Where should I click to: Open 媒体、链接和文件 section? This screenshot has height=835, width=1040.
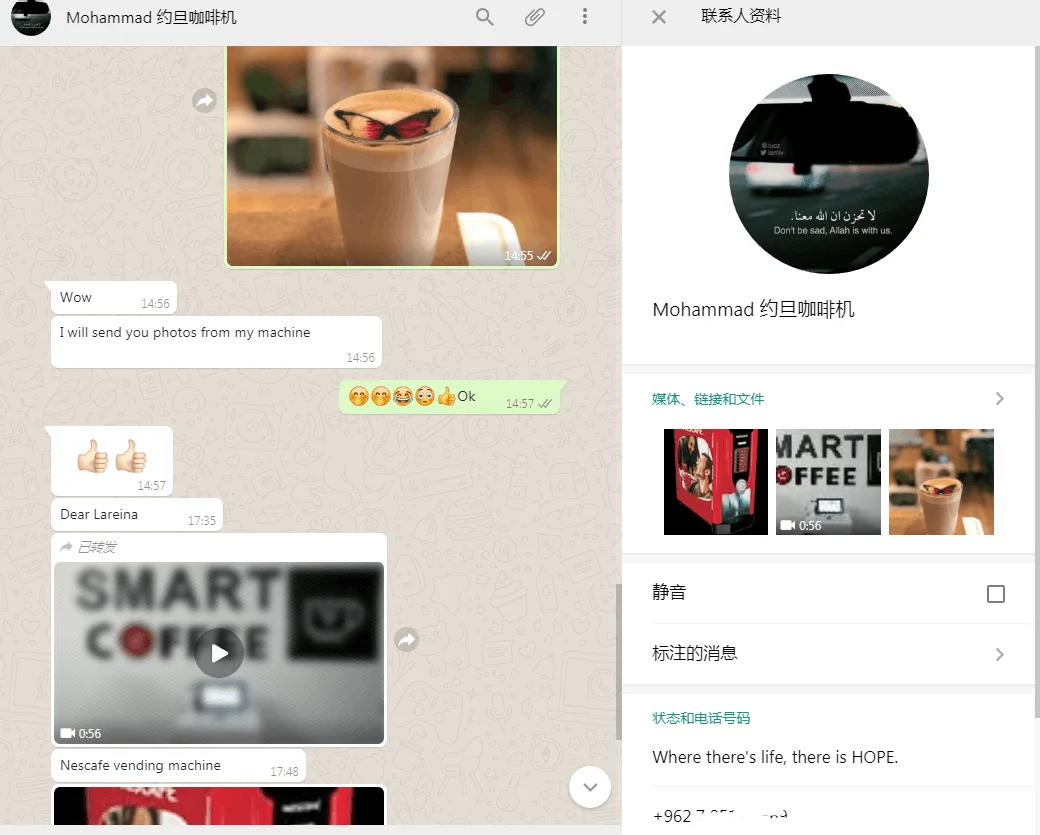click(708, 399)
